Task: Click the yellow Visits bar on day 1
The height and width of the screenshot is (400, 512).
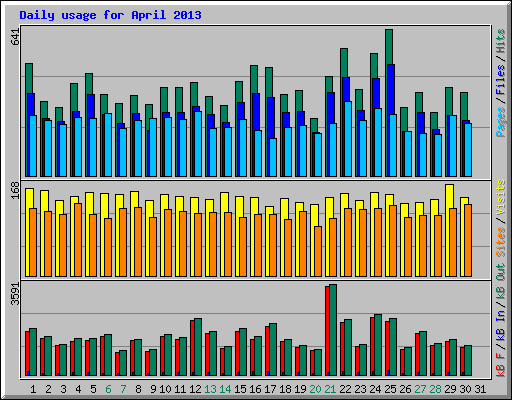Action: [x=29, y=199]
